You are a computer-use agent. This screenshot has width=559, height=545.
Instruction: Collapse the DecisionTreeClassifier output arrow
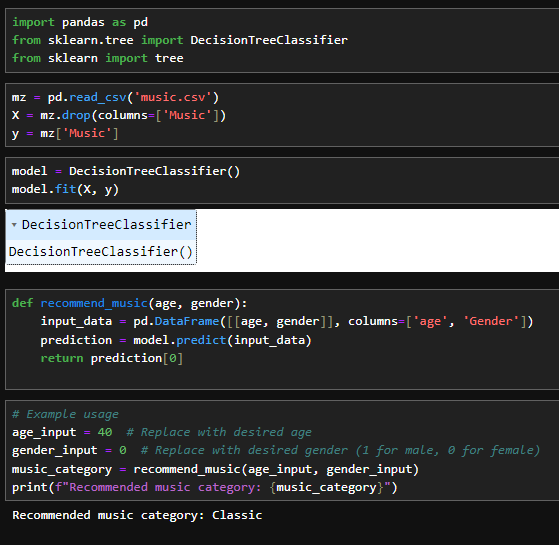(14, 225)
